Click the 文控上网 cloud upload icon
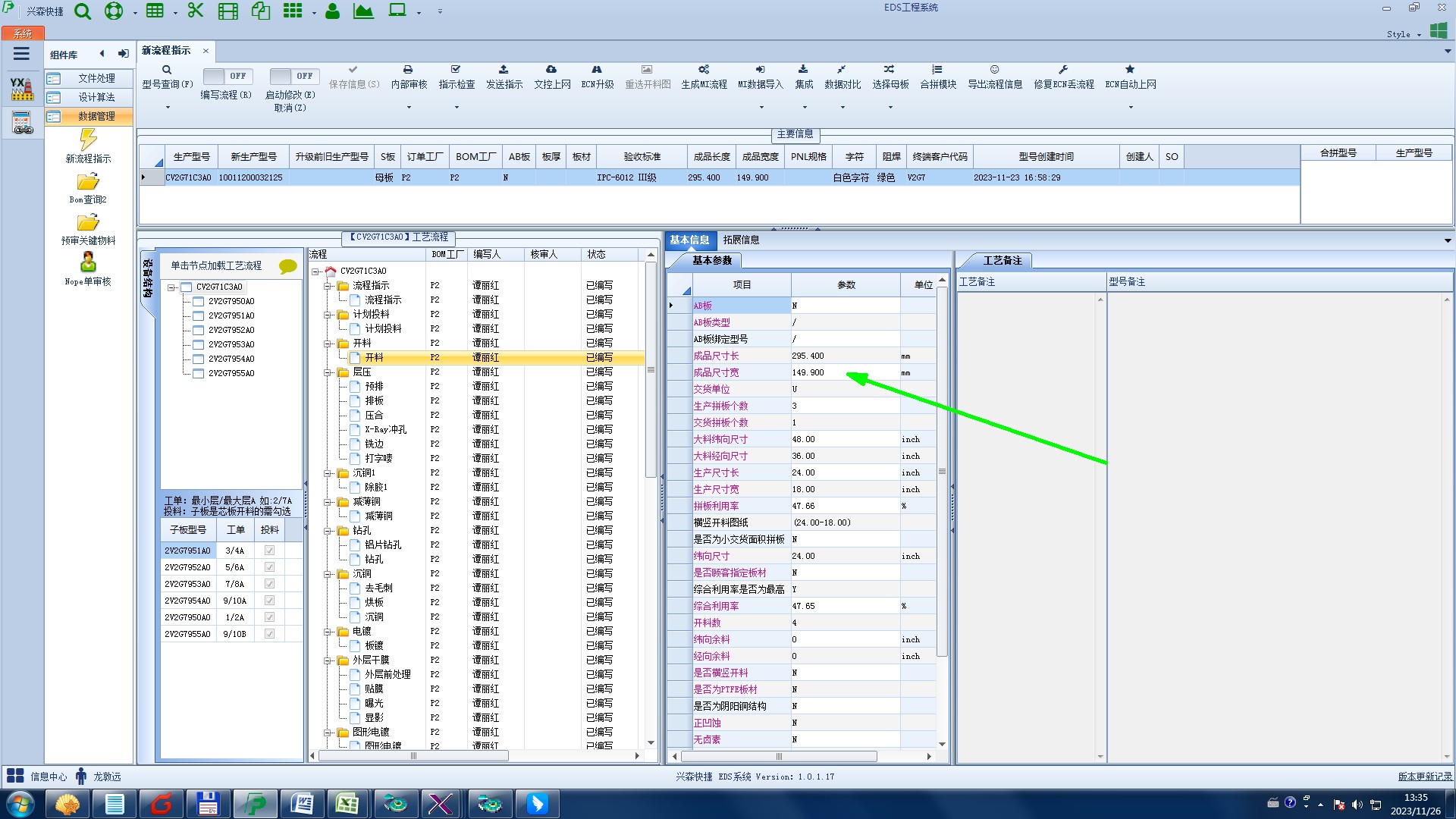This screenshot has width=1456, height=819. pyautogui.click(x=551, y=70)
